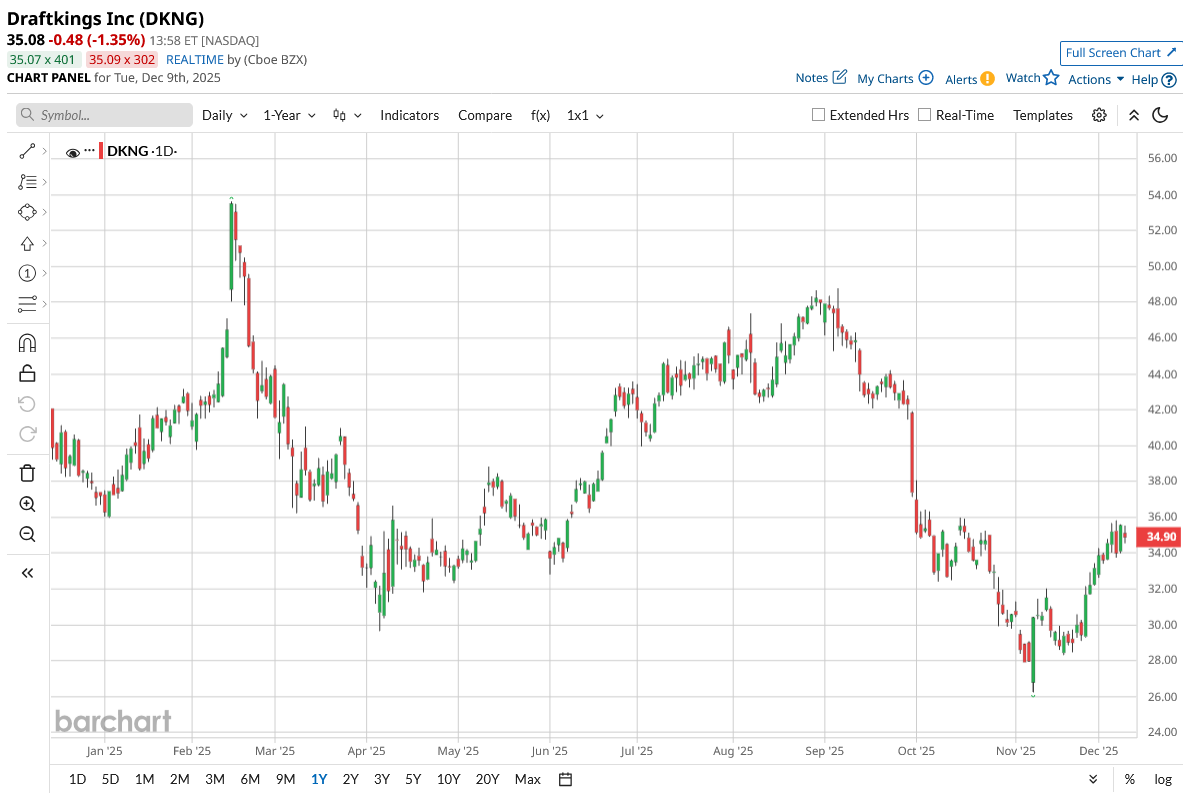The width and height of the screenshot is (1183, 793).
Task: Open Full Screen Chart
Action: click(x=1120, y=53)
